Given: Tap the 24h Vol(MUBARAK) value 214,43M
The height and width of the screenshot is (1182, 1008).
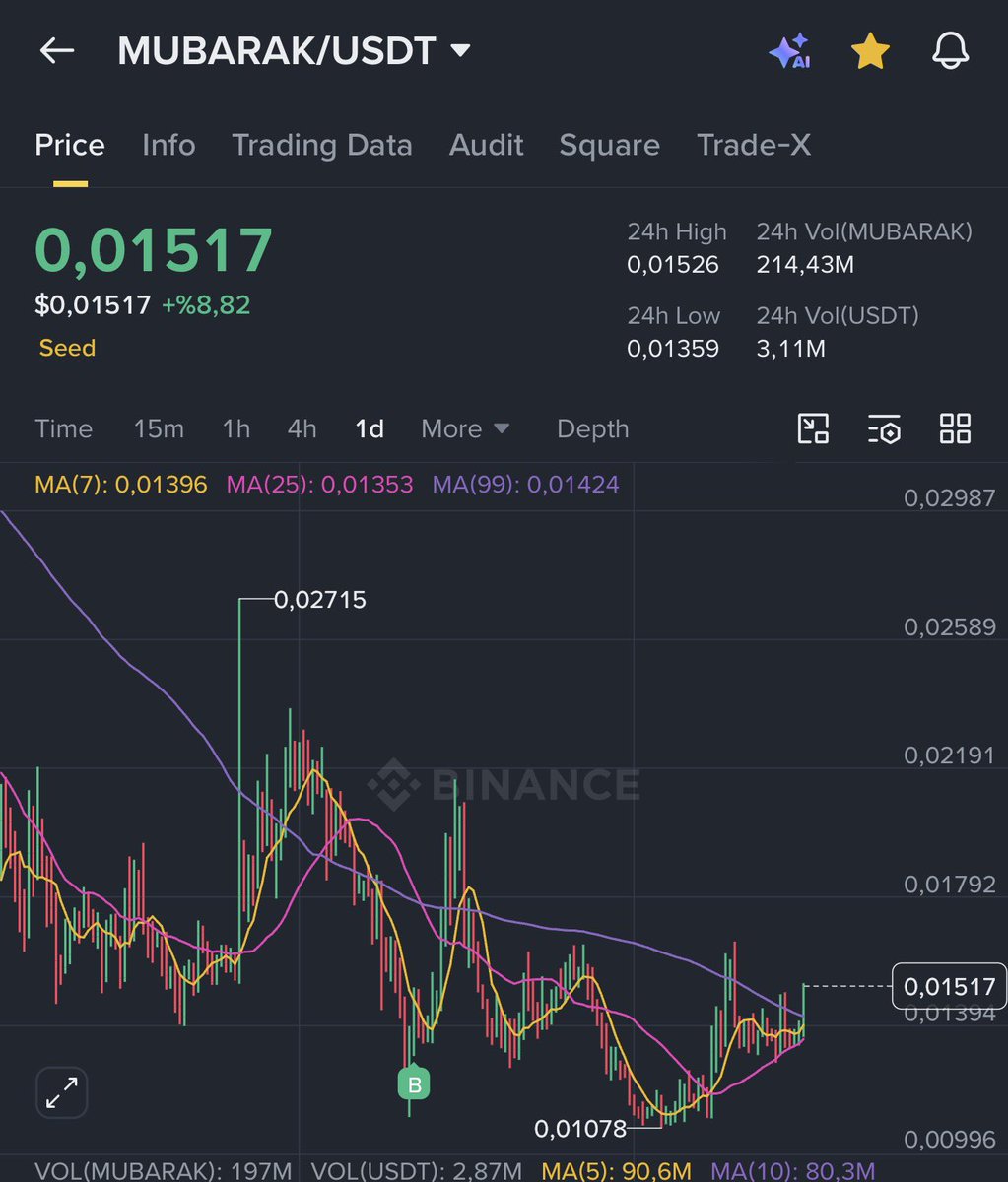Looking at the screenshot, I should tap(805, 265).
